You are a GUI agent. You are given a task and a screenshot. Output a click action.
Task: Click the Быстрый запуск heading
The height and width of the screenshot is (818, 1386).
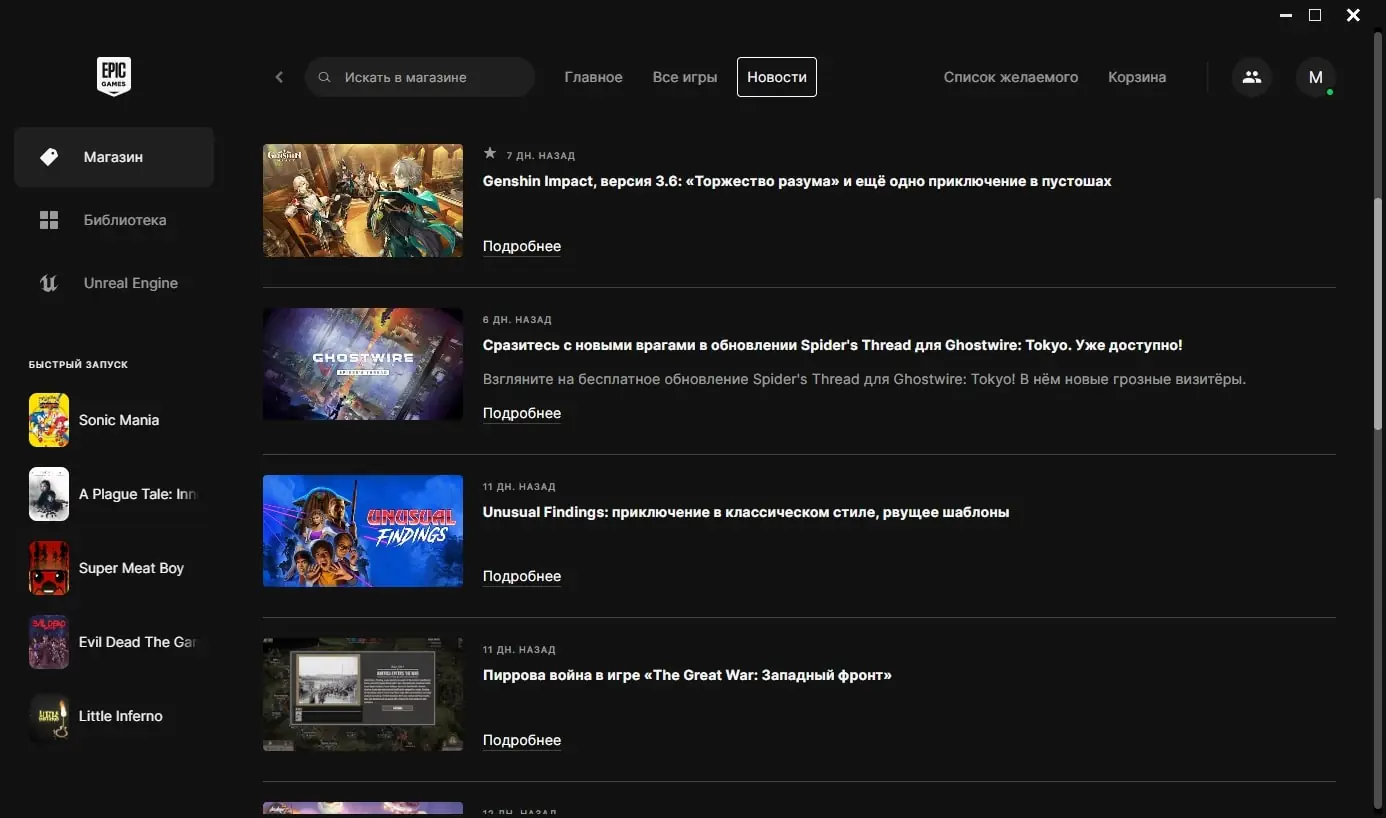78,365
